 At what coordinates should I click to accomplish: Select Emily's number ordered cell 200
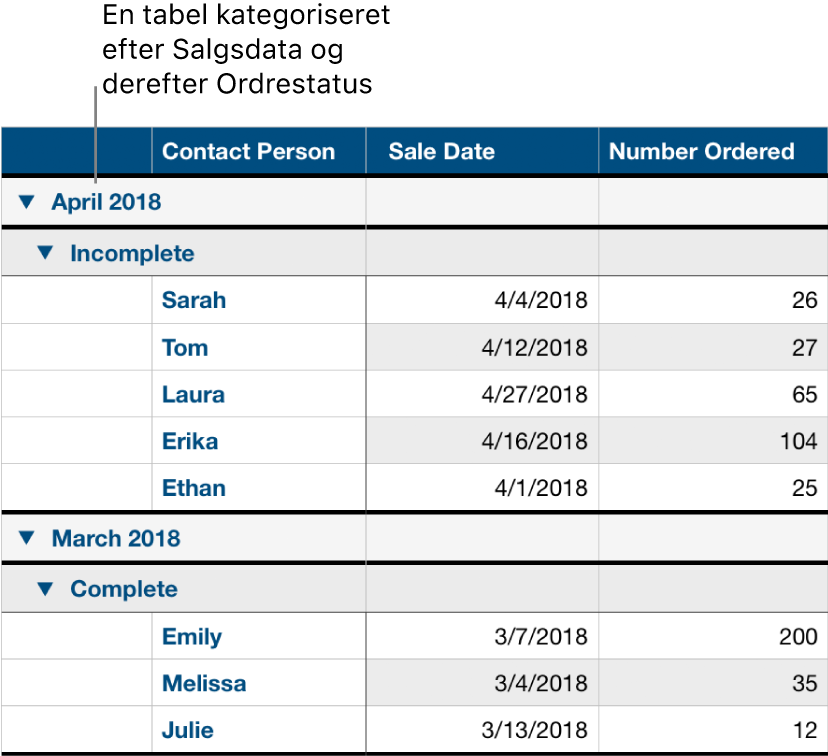point(799,637)
